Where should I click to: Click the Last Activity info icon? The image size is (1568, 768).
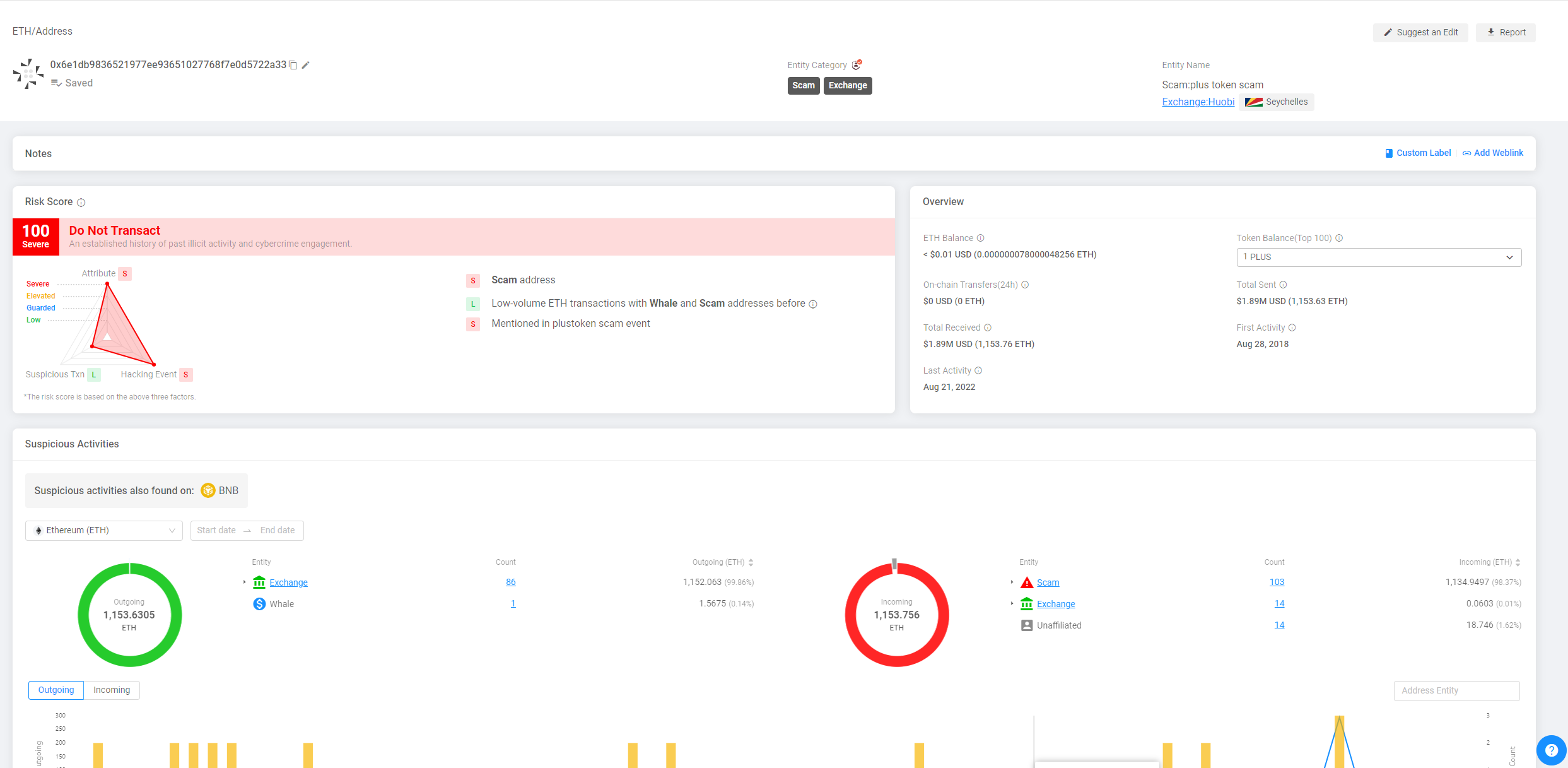(978, 370)
